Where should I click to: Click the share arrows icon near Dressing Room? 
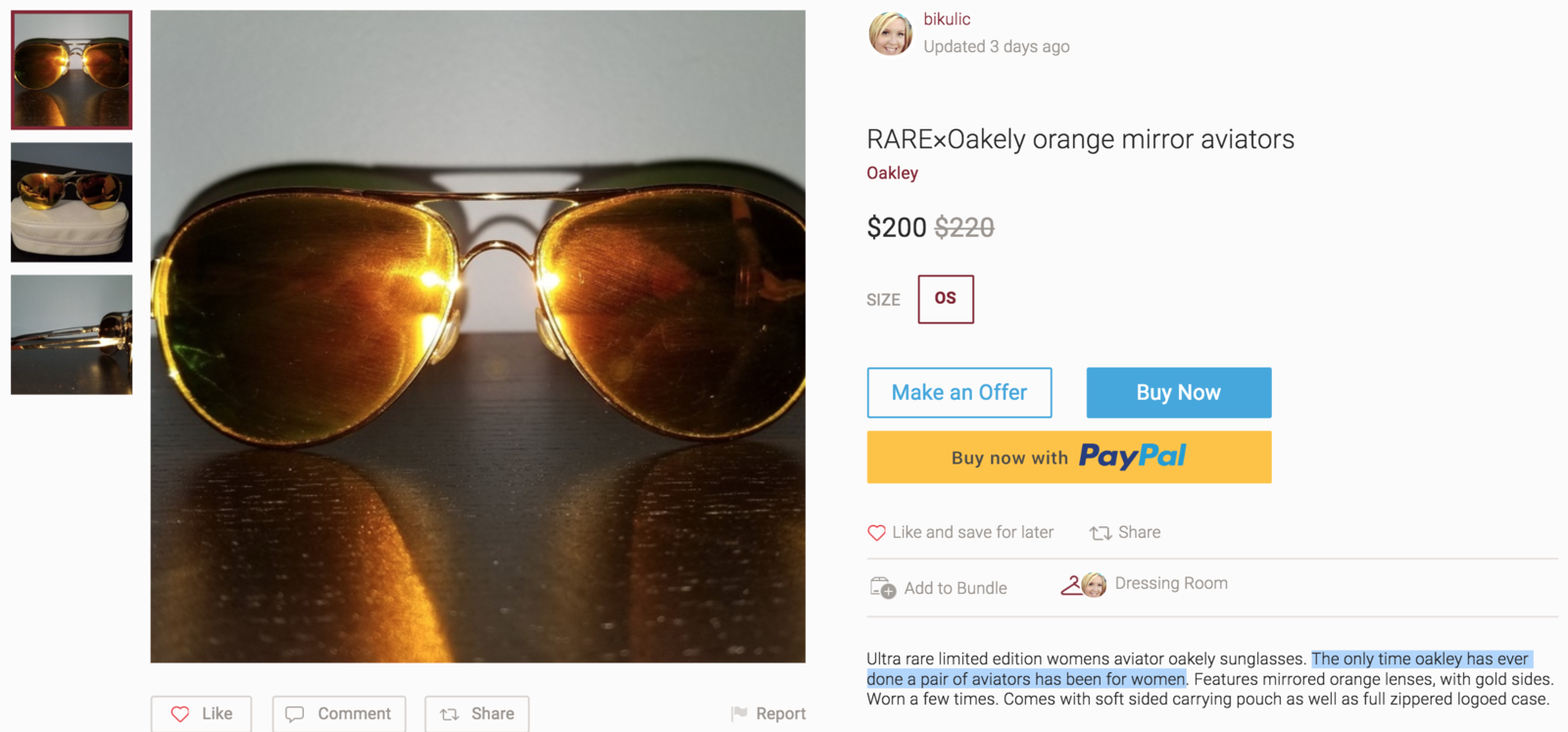(x=1101, y=533)
